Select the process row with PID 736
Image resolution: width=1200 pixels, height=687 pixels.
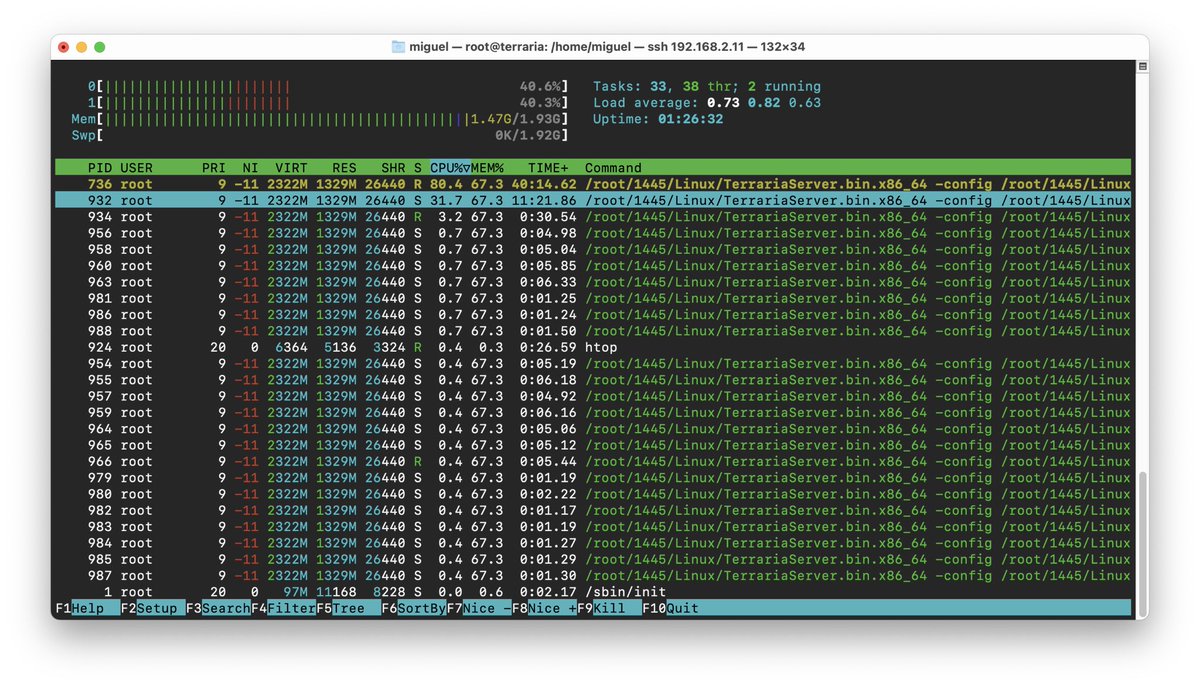[x=593, y=184]
